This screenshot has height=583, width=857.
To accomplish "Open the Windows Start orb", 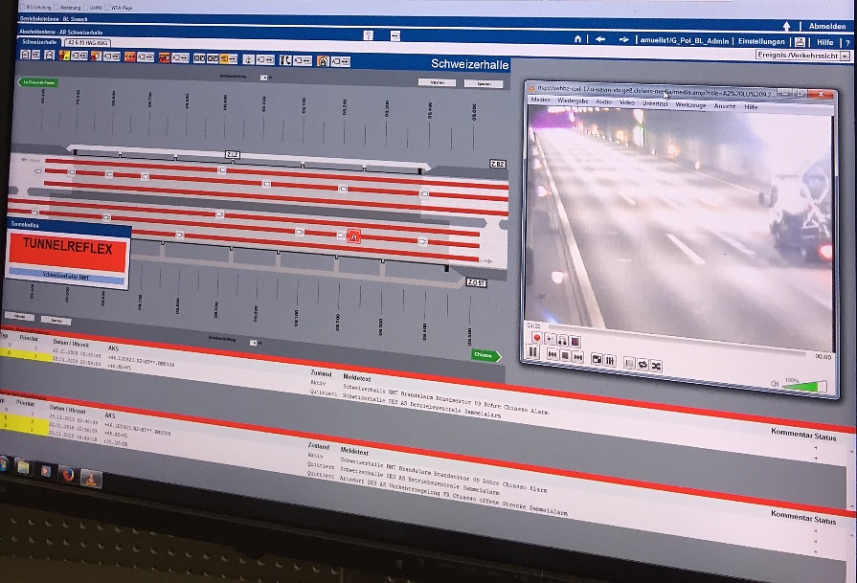I will (x=4, y=464).
